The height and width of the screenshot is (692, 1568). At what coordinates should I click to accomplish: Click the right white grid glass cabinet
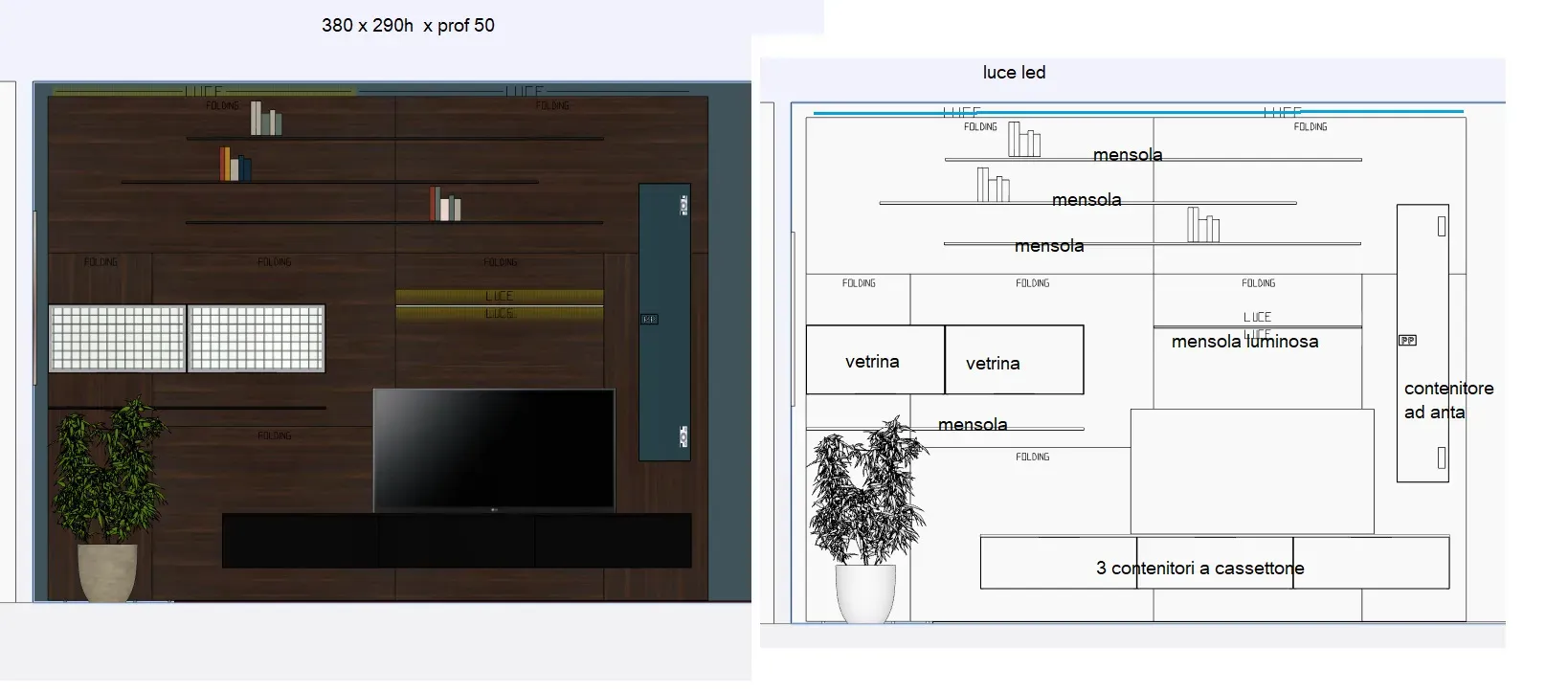[x=257, y=338]
